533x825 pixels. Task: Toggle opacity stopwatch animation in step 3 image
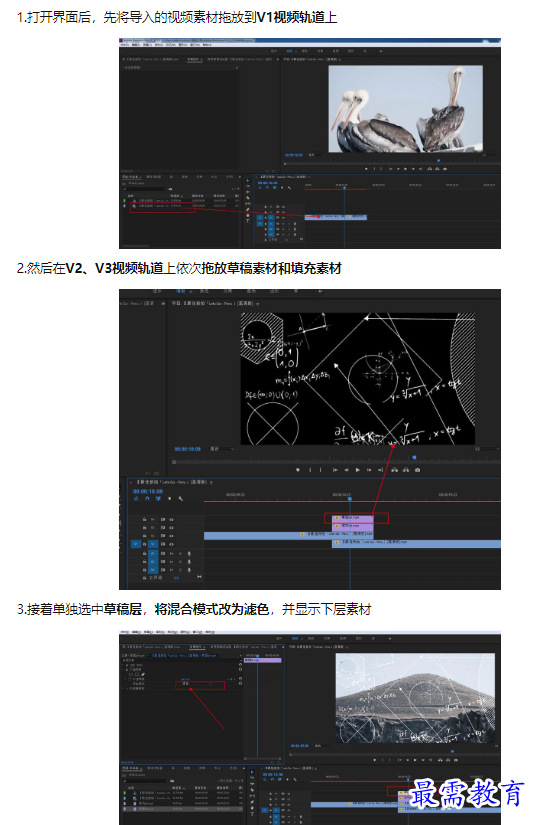(x=130, y=679)
